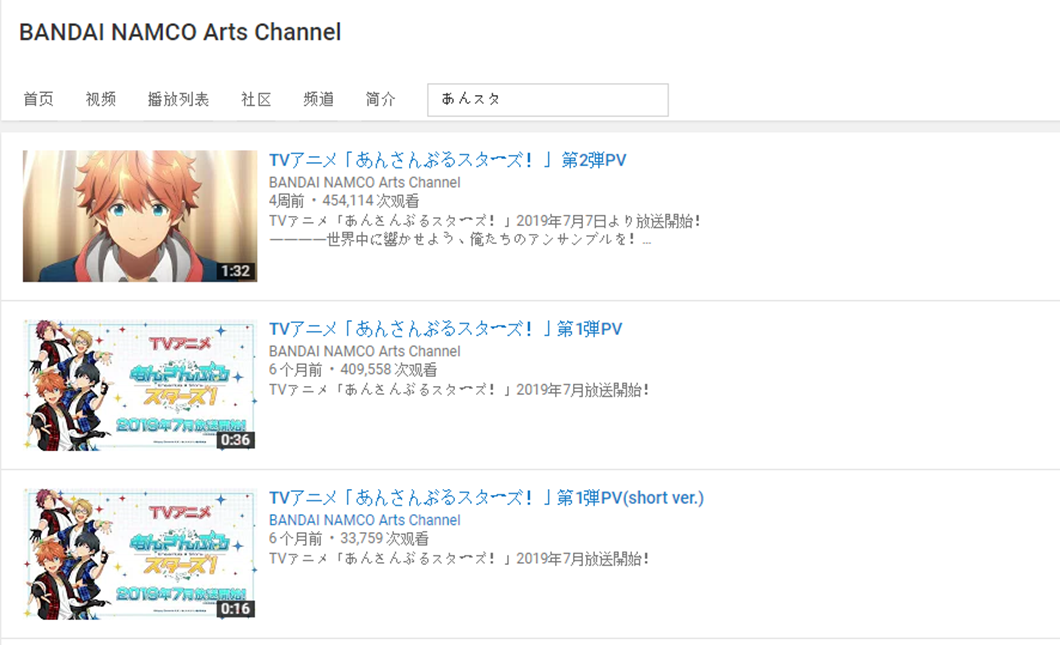This screenshot has height=645, width=1060.
Task: Open the 0:36 第1弾PV video thumbnail
Action: [140, 385]
